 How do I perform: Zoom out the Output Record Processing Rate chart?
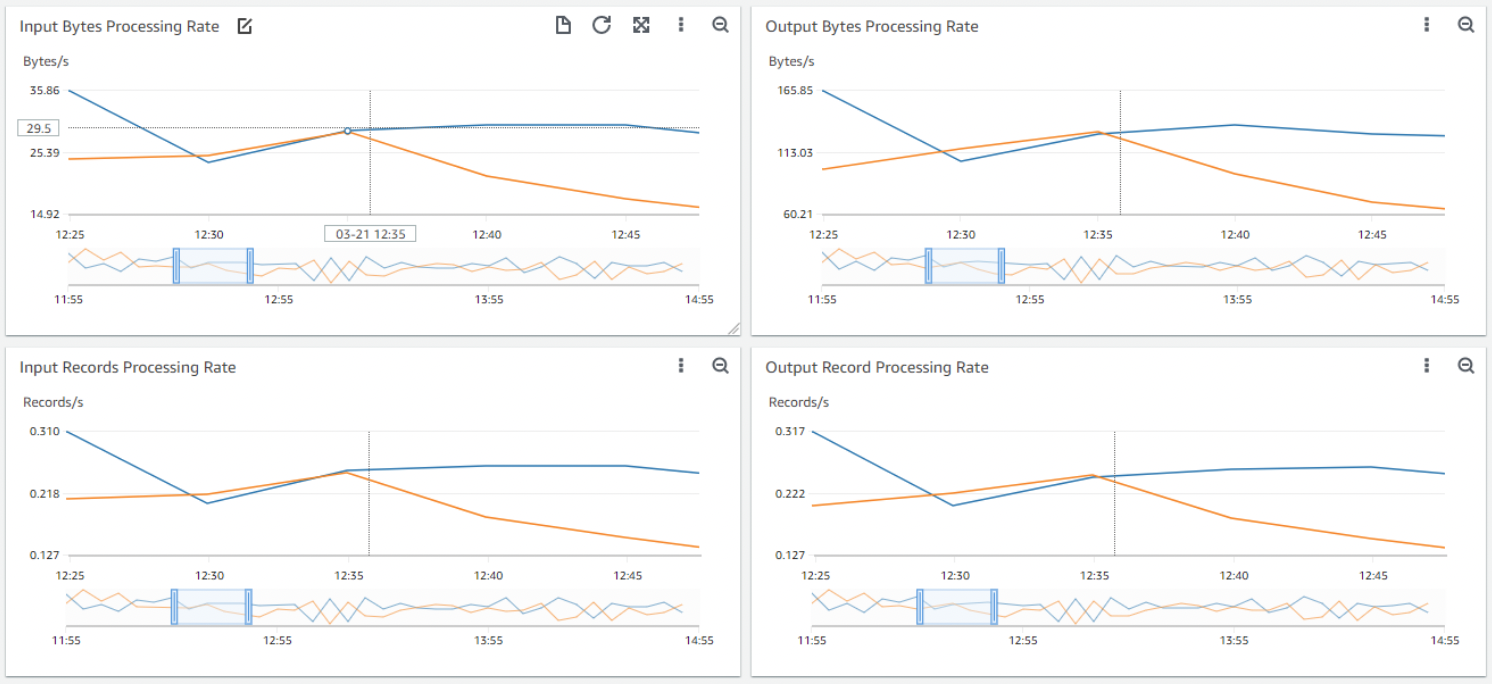click(1466, 366)
